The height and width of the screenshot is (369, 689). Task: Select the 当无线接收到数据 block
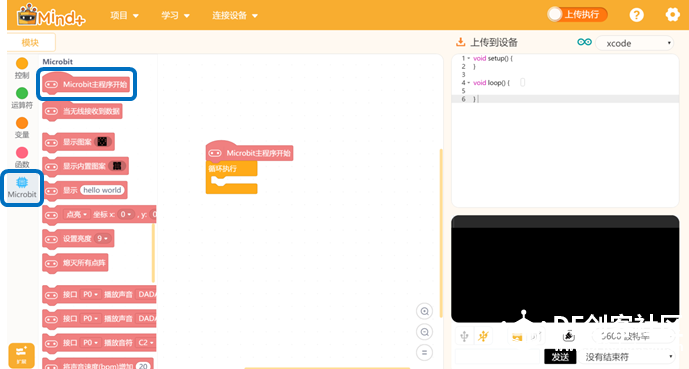(x=82, y=111)
